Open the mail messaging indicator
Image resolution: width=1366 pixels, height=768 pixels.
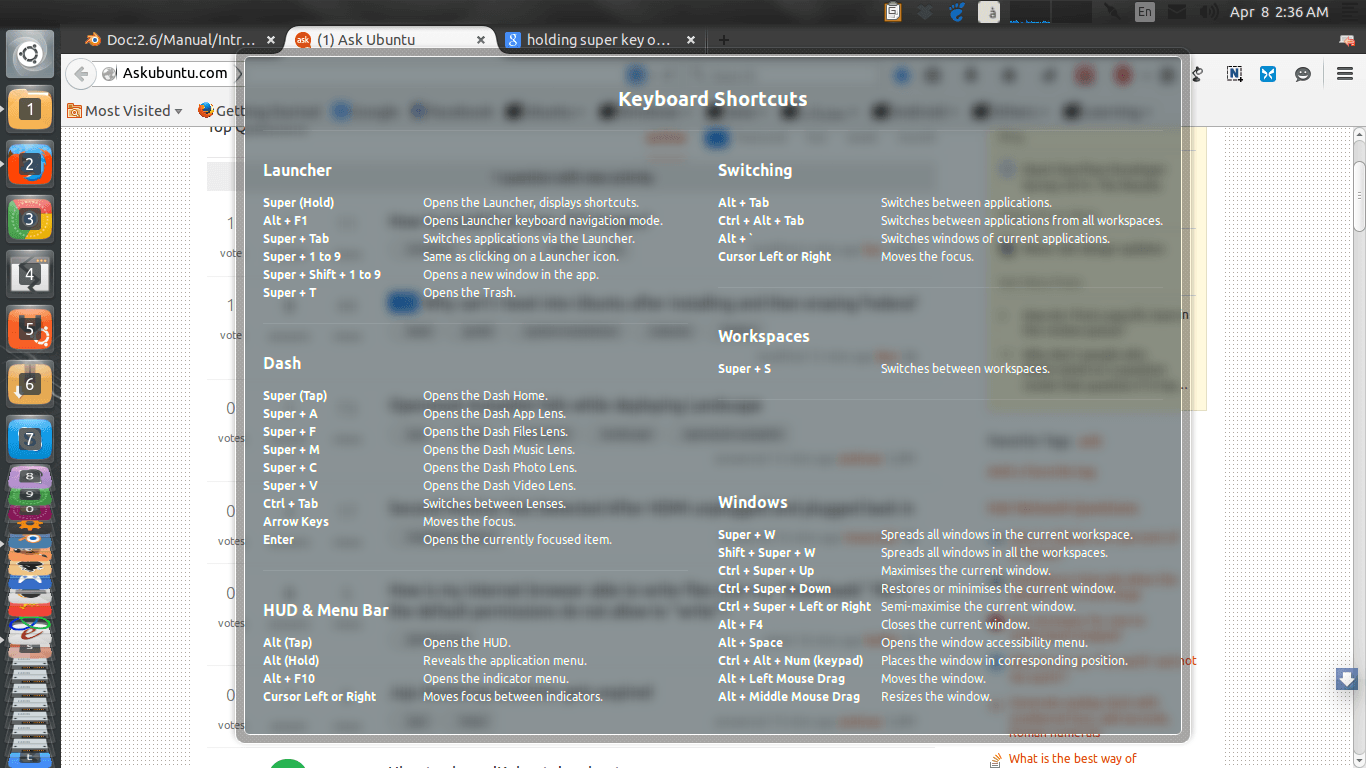[1177, 12]
